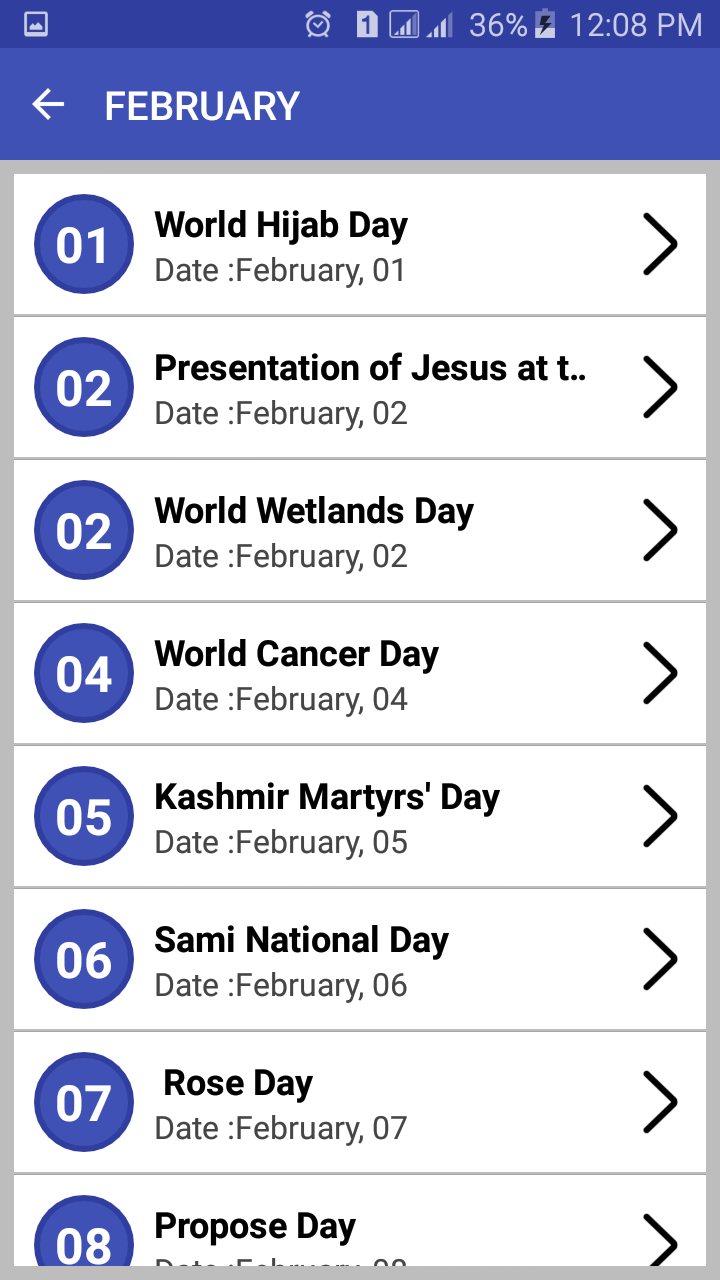Tap the 01 date badge circle
Image resolution: width=720 pixels, height=1280 pixels.
(x=83, y=245)
